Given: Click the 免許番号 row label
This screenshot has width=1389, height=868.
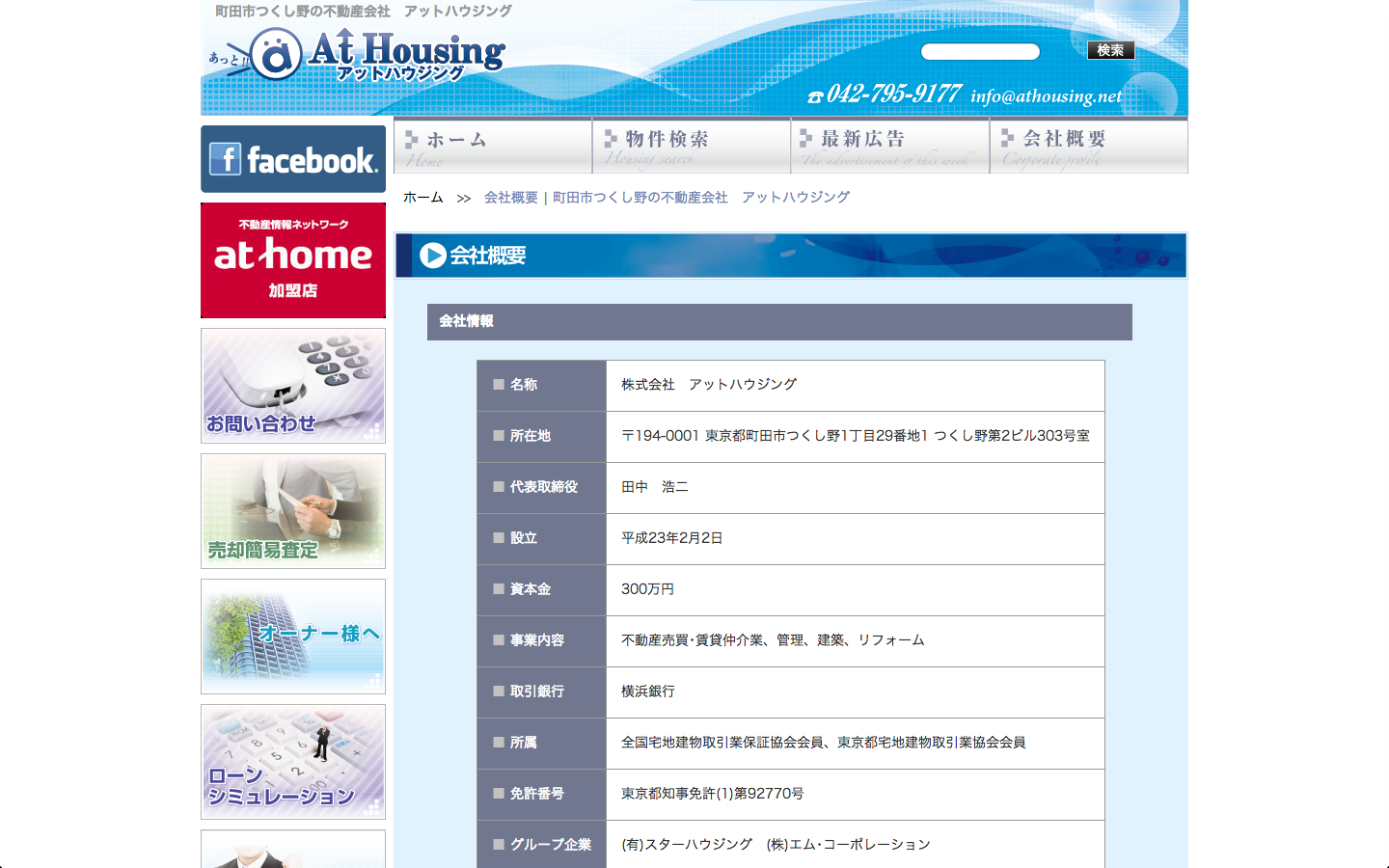Looking at the screenshot, I should click(x=537, y=794).
